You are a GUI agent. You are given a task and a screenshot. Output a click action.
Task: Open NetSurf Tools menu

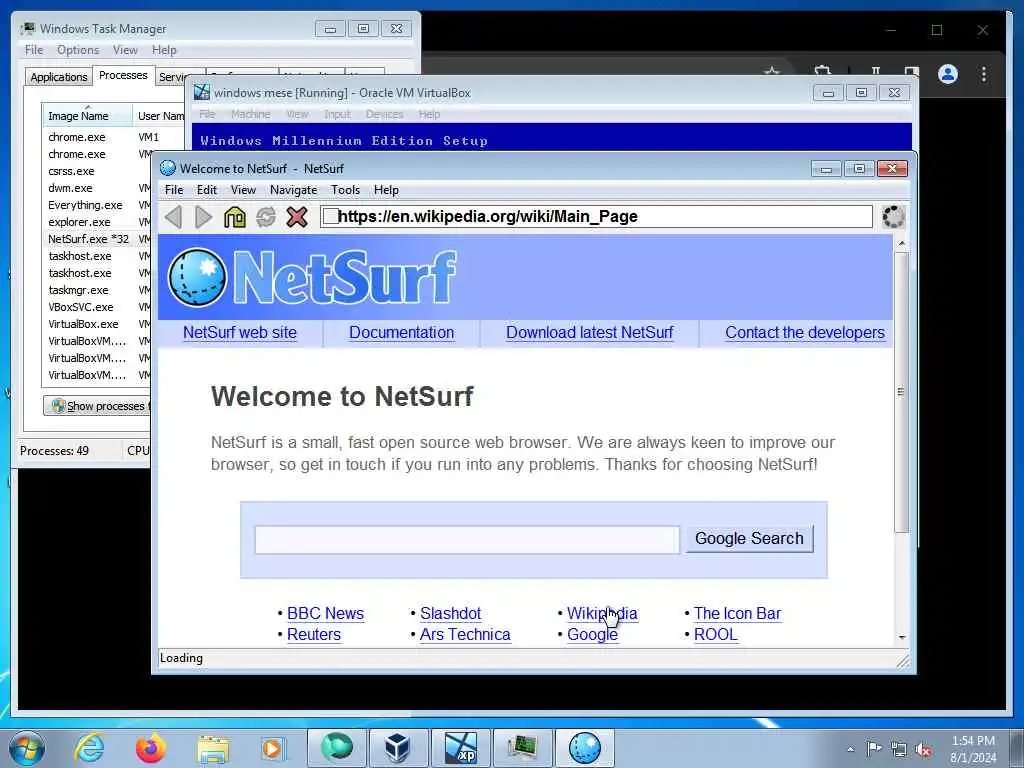[345, 189]
